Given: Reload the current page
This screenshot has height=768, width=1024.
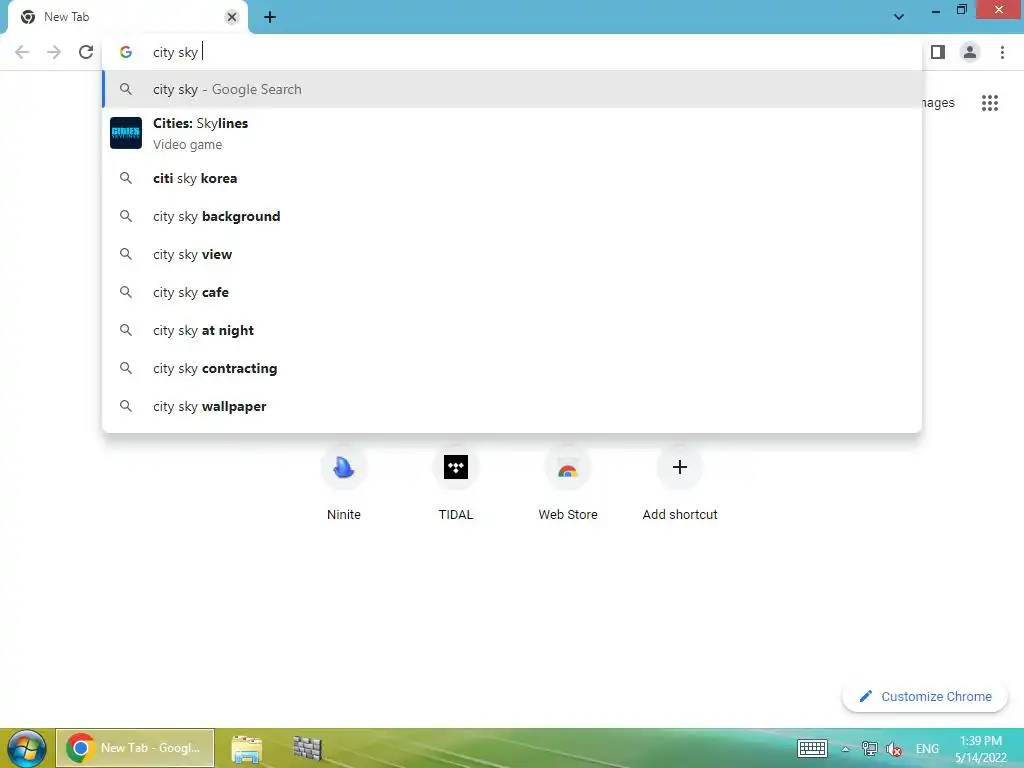Looking at the screenshot, I should pyautogui.click(x=86, y=52).
